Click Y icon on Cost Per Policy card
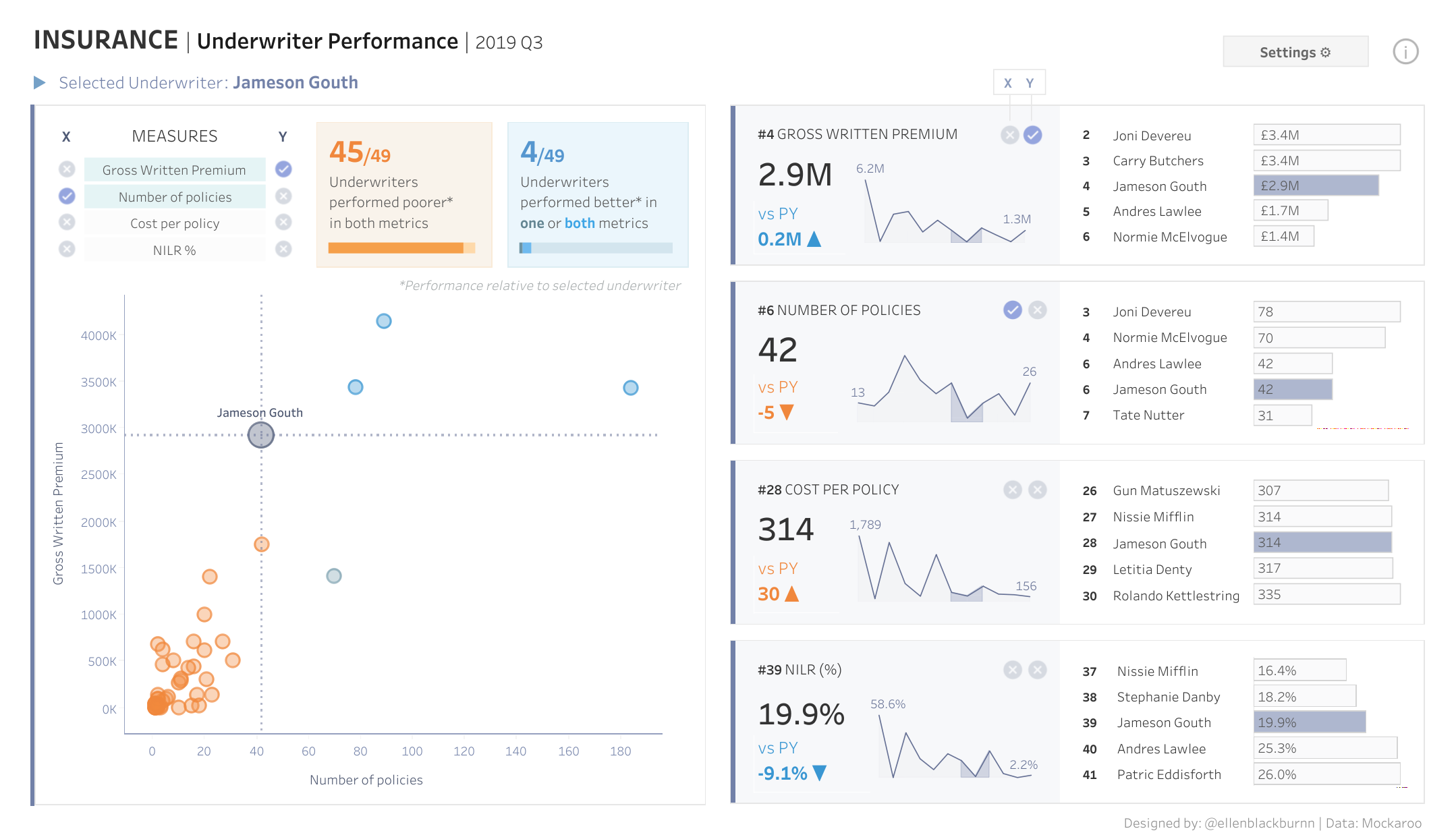This screenshot has width=1456, height=835. [1037, 490]
